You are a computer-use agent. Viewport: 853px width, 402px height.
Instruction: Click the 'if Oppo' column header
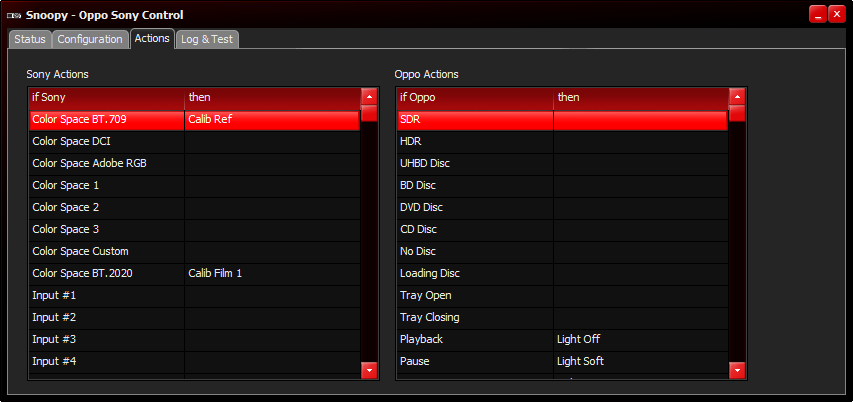(x=475, y=97)
